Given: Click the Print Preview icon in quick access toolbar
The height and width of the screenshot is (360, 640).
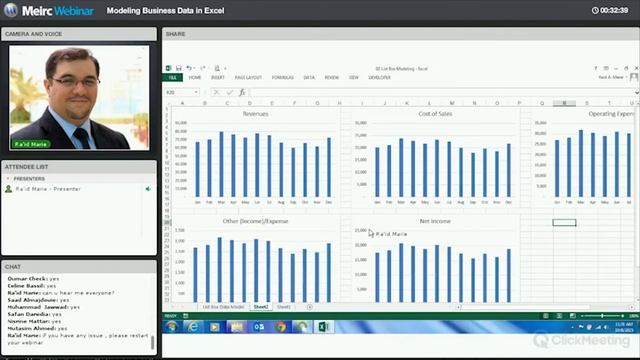Looking at the screenshot, I should pos(217,68).
